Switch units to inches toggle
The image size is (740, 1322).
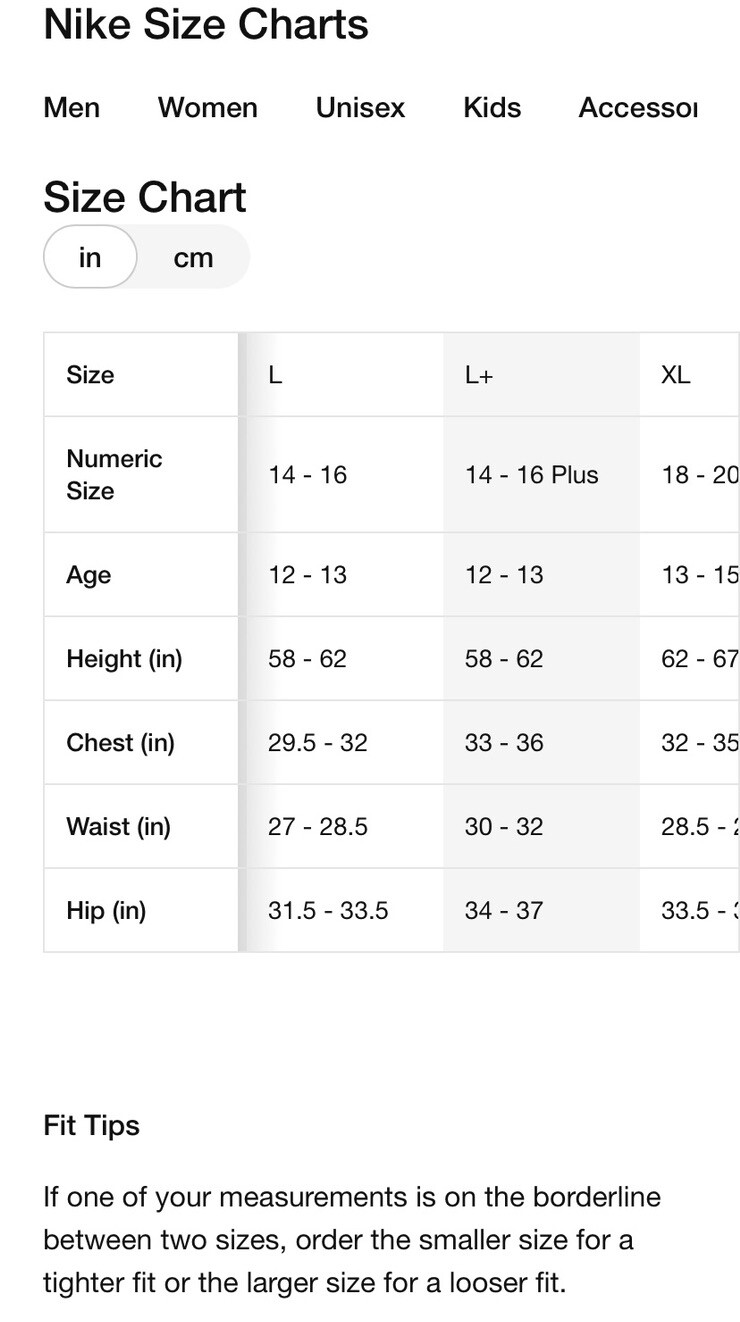[x=90, y=257]
